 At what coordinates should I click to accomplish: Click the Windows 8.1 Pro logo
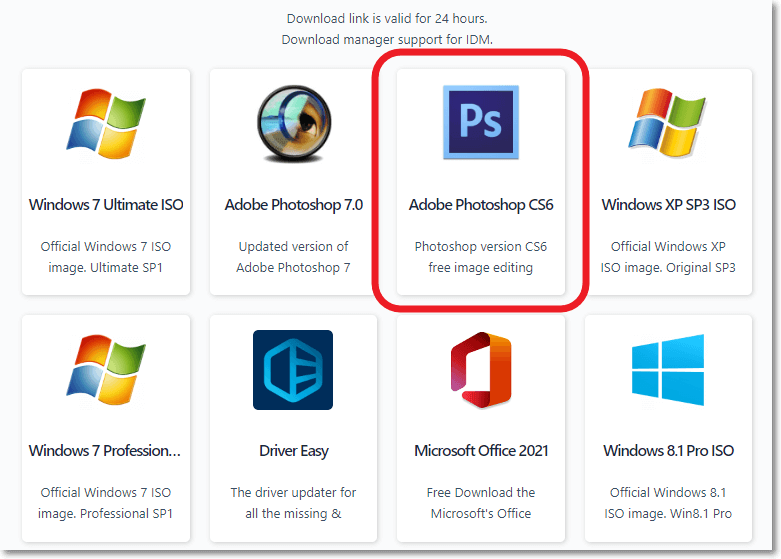coord(668,370)
